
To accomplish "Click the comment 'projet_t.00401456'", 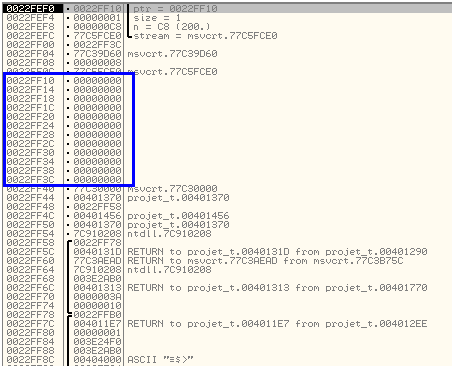I will (178, 215).
